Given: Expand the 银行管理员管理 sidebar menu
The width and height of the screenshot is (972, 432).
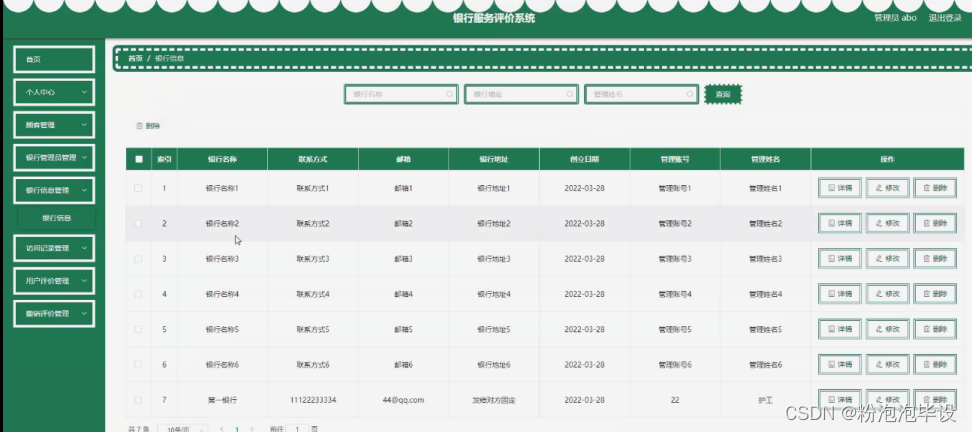Looking at the screenshot, I should (x=54, y=157).
